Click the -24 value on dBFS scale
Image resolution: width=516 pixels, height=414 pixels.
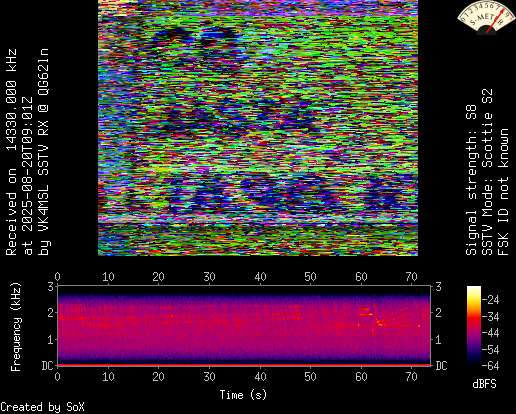click(491, 300)
